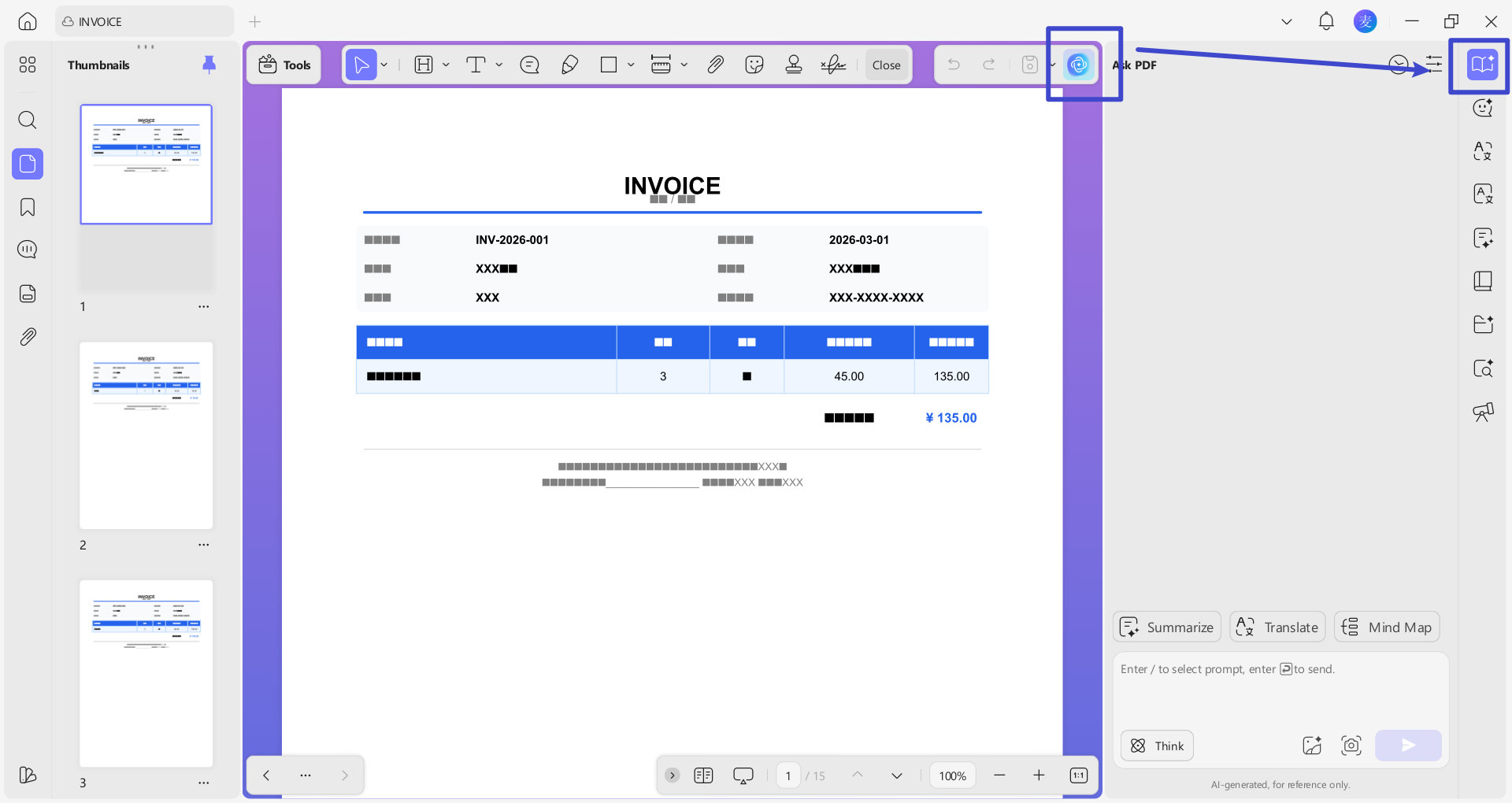Save the document
This screenshot has height=803, width=1512.
click(x=1029, y=65)
